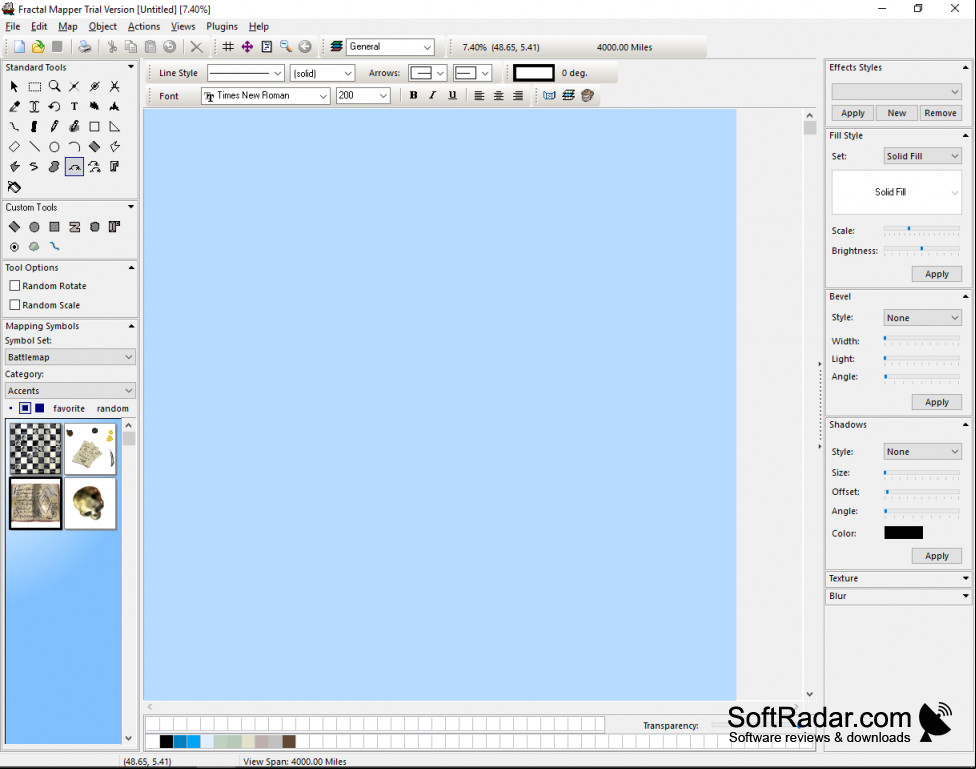Screen dimensions: 976x769
Task: Select the purple four-arrow pan icon
Action: (x=247, y=47)
